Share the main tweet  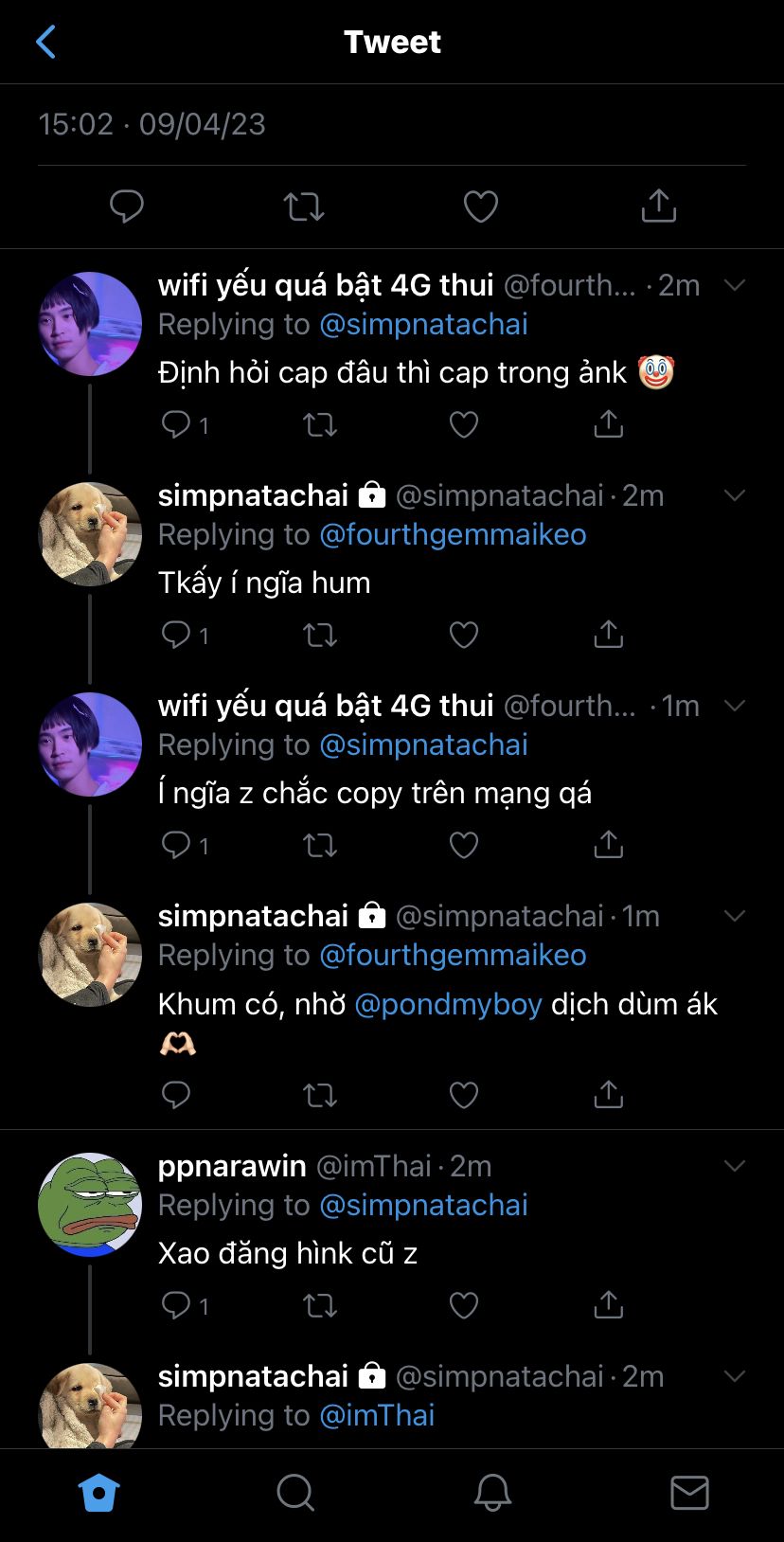click(x=658, y=206)
